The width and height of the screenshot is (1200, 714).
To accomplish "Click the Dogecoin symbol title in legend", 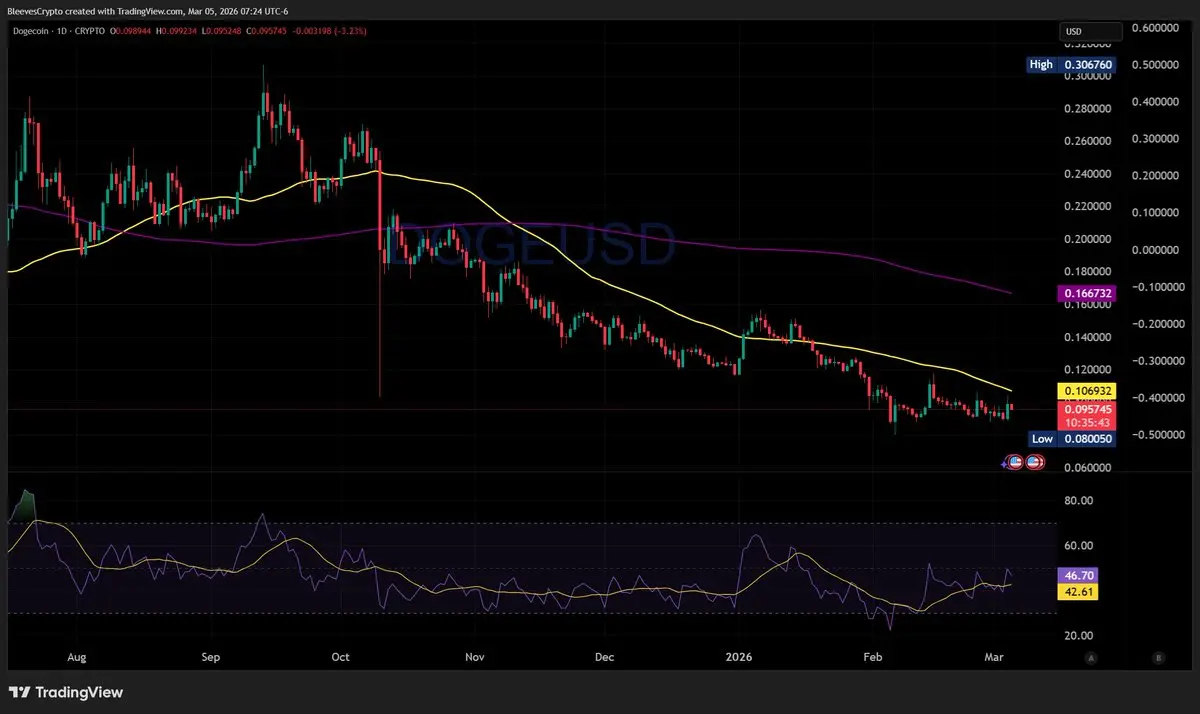I will pyautogui.click(x=31, y=31).
